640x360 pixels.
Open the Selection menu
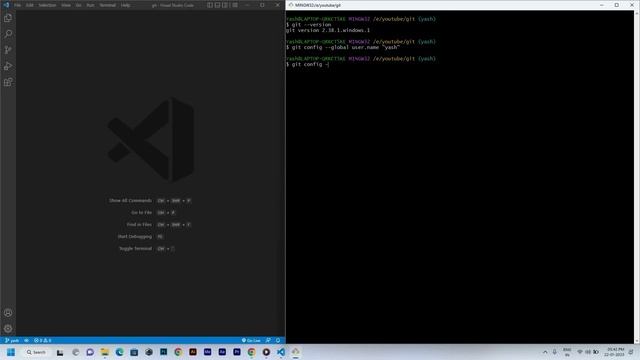47,5
